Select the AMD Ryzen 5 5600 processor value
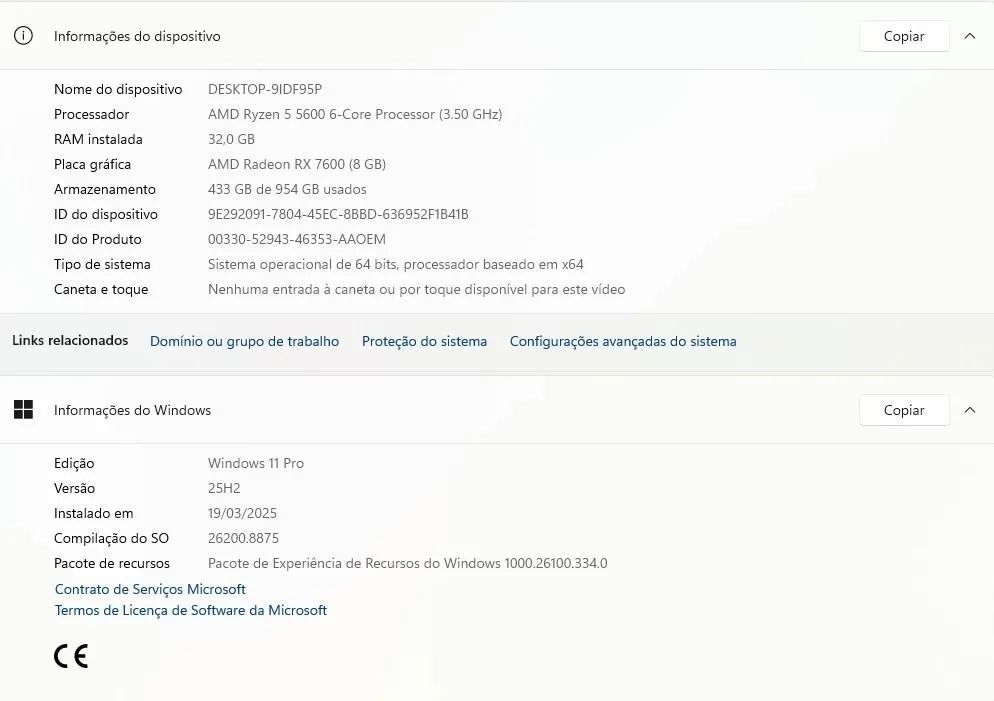 pos(355,114)
